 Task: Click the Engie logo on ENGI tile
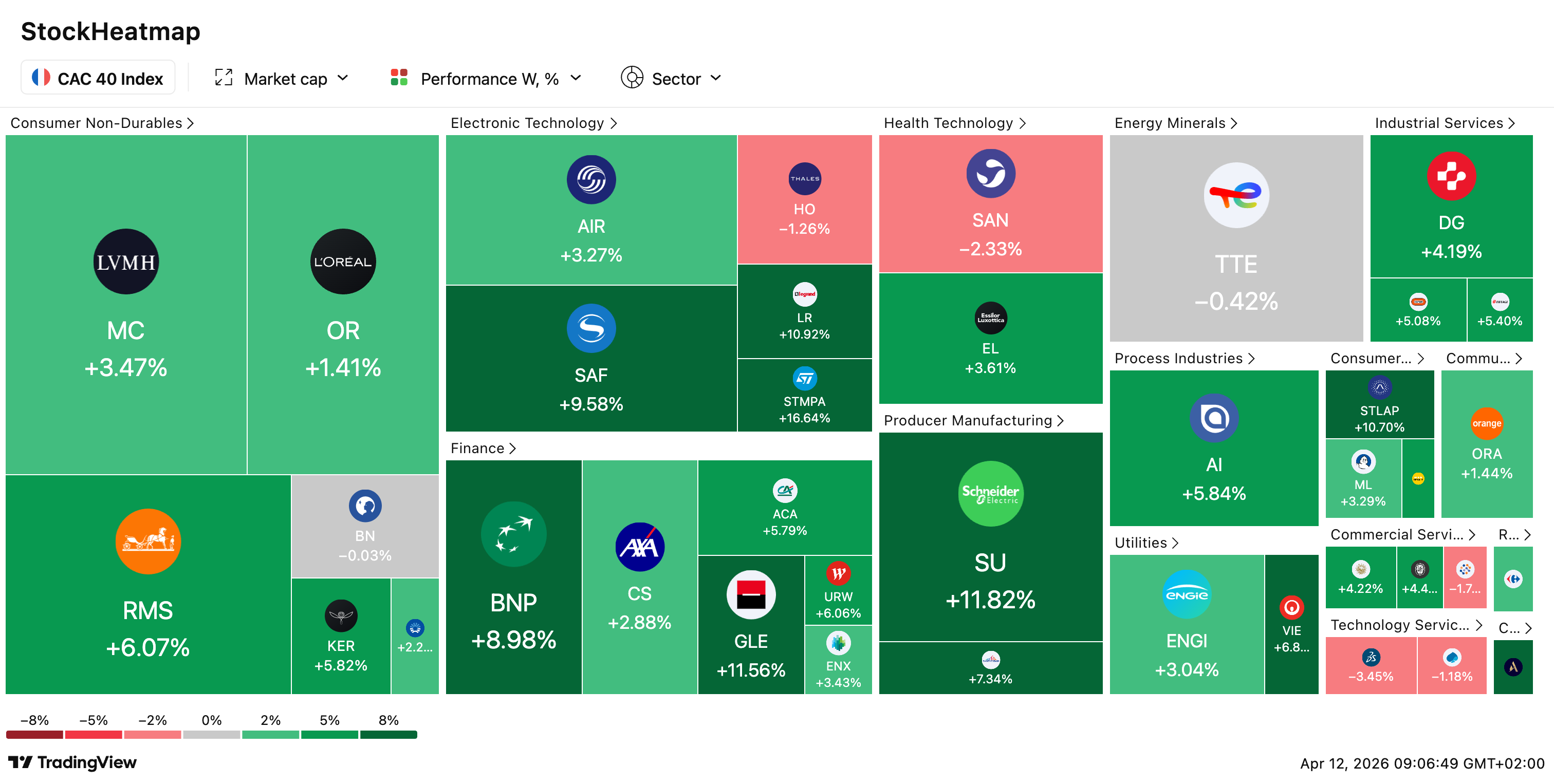[x=1186, y=594]
